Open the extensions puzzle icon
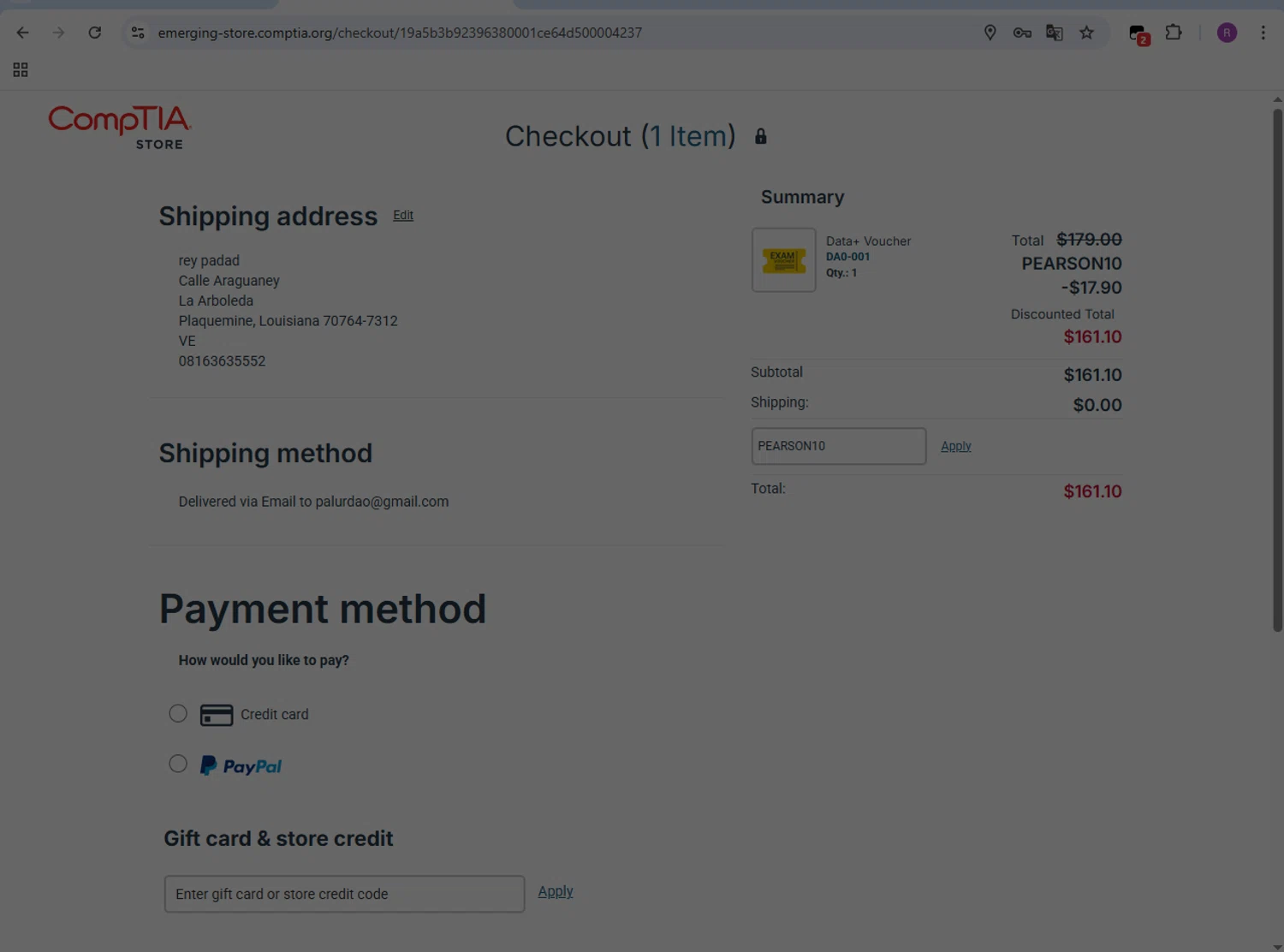 click(x=1174, y=33)
